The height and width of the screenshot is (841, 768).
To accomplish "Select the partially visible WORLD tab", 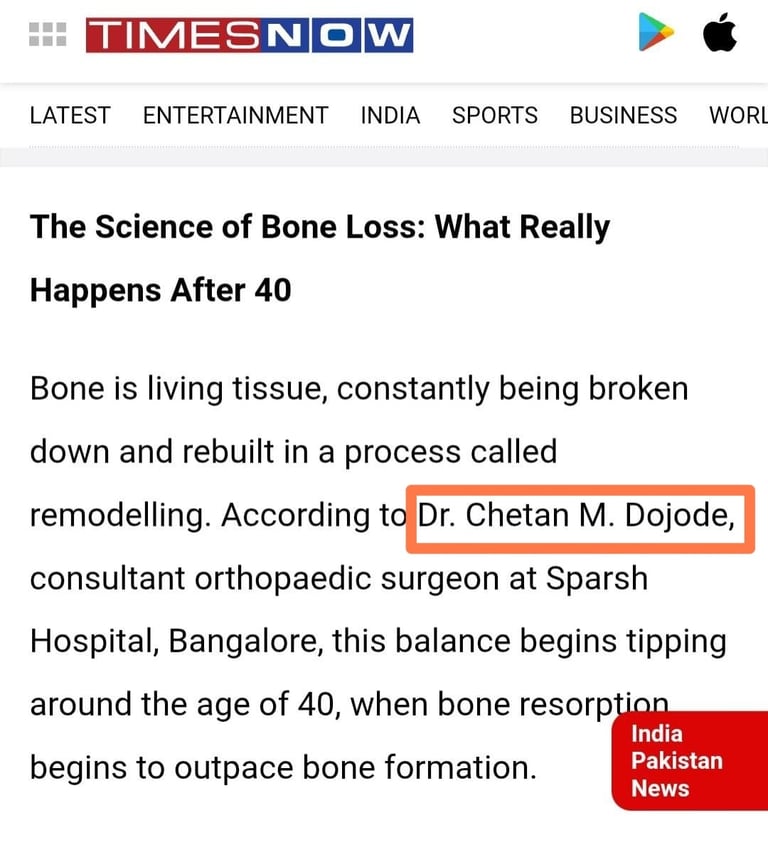I will [x=738, y=115].
